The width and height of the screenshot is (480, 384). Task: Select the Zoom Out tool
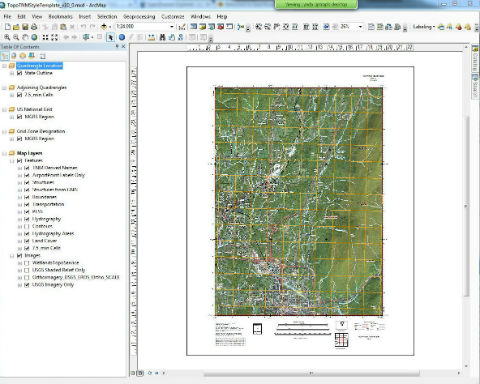pyautogui.click(x=16, y=37)
